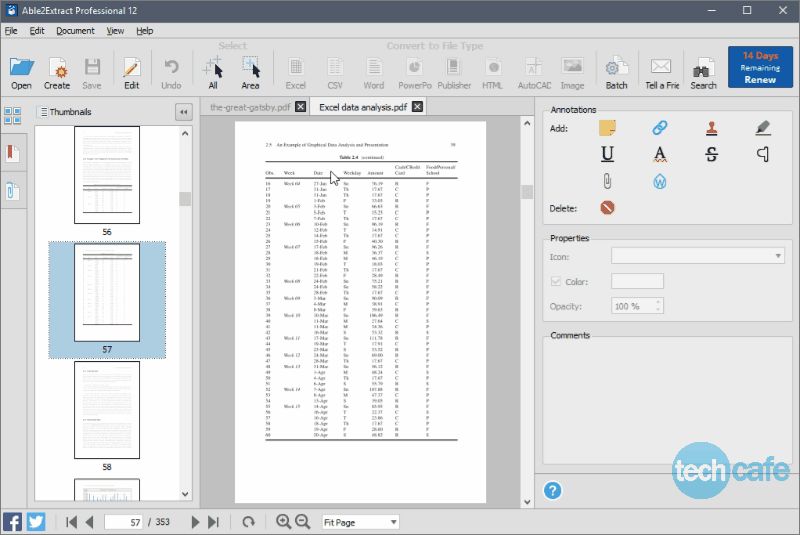Image resolution: width=800 pixels, height=535 pixels.
Task: Close the Excel data analysis.pdf tab
Action: (417, 107)
